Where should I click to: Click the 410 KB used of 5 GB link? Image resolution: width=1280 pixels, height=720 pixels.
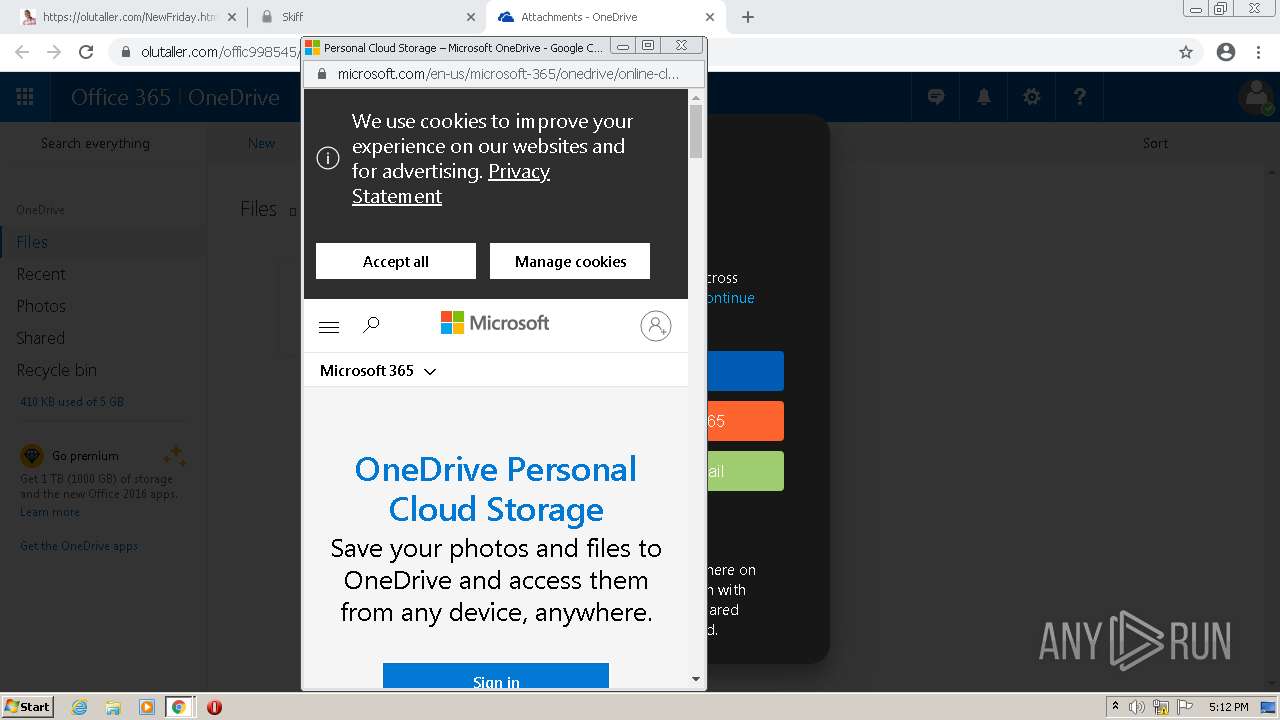72,402
